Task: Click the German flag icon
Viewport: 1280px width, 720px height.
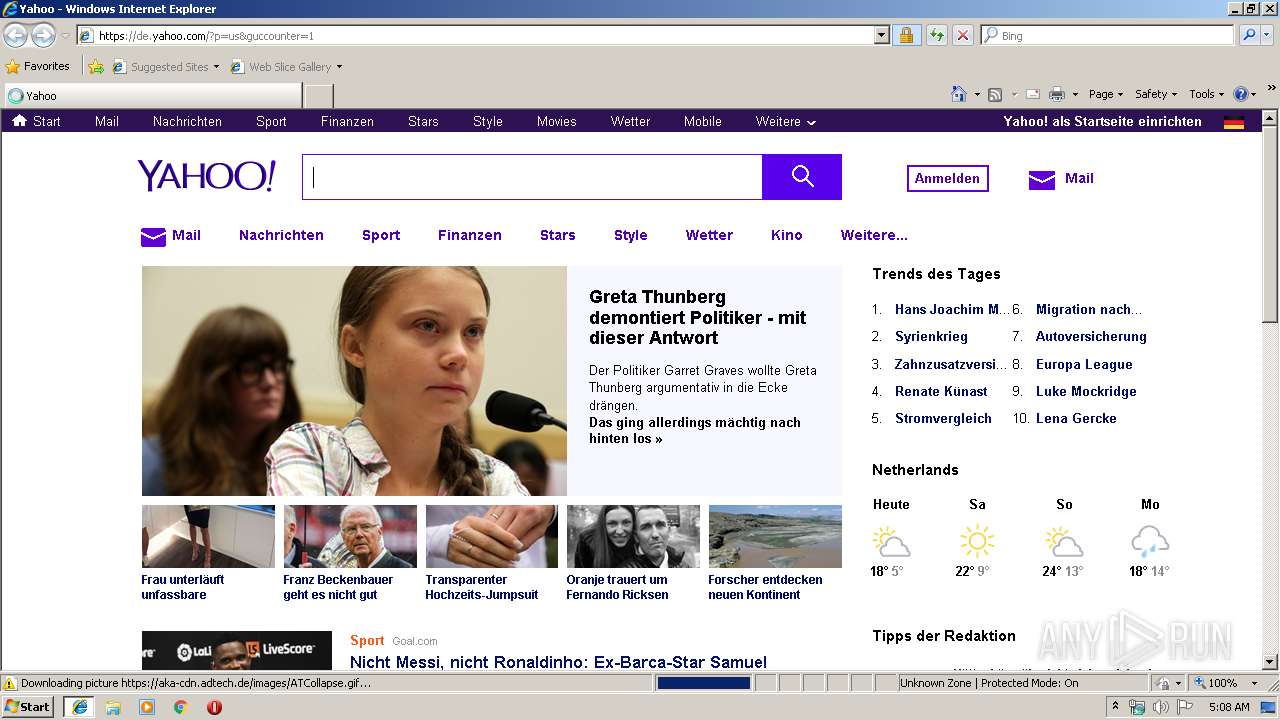Action: point(1234,122)
